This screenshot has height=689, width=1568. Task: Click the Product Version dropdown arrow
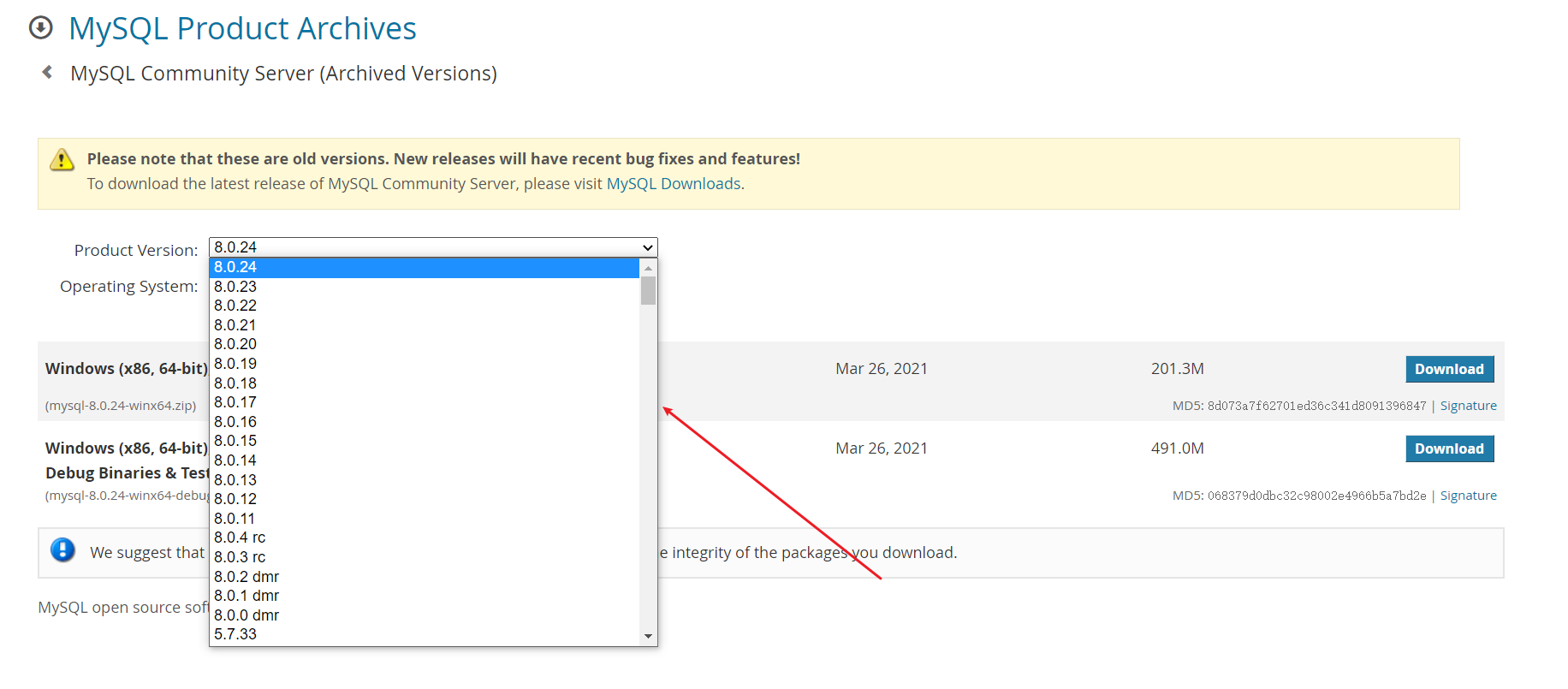[x=648, y=247]
